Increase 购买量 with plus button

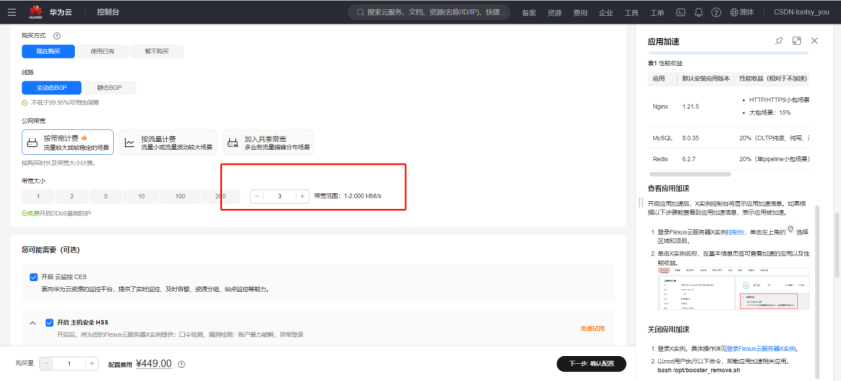[92, 364]
